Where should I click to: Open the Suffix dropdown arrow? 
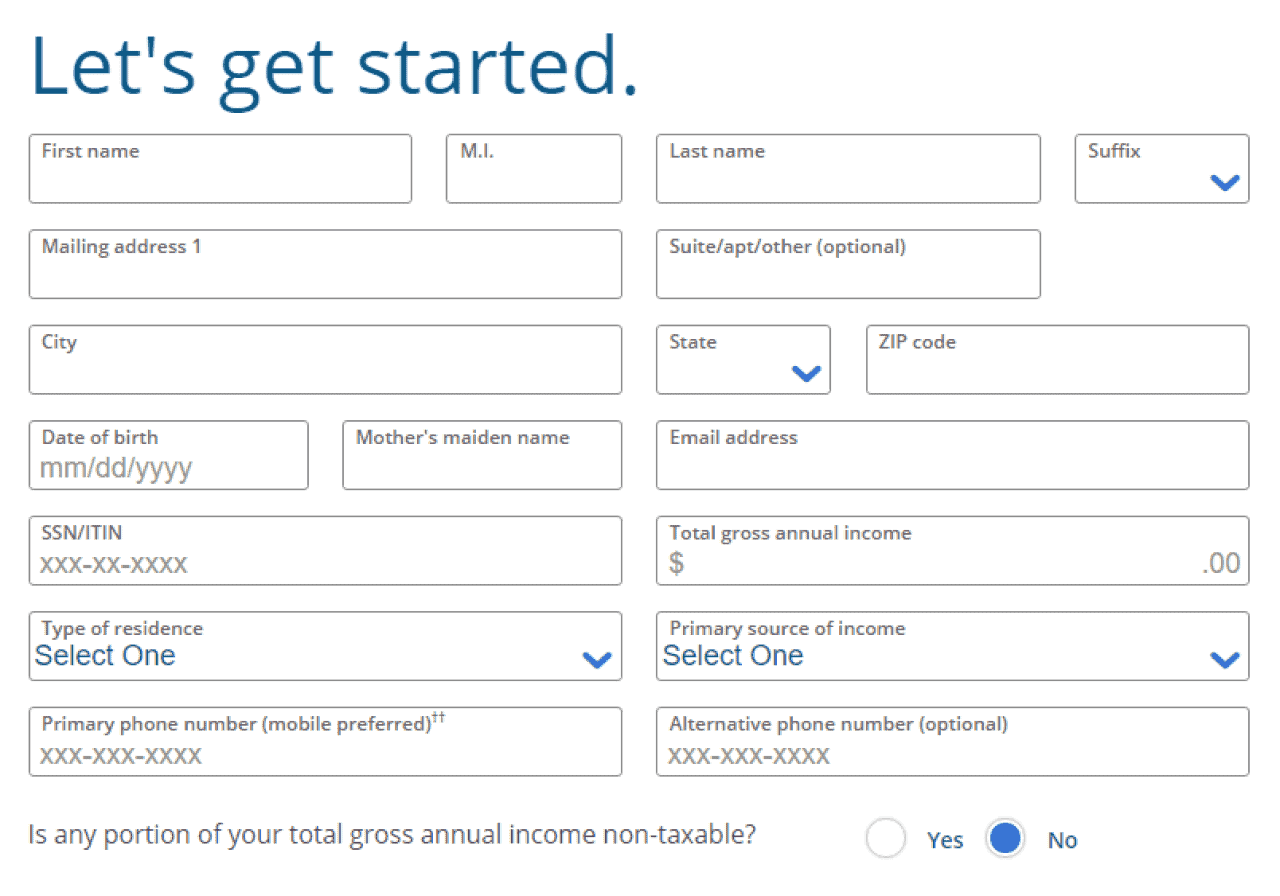[x=1224, y=183]
